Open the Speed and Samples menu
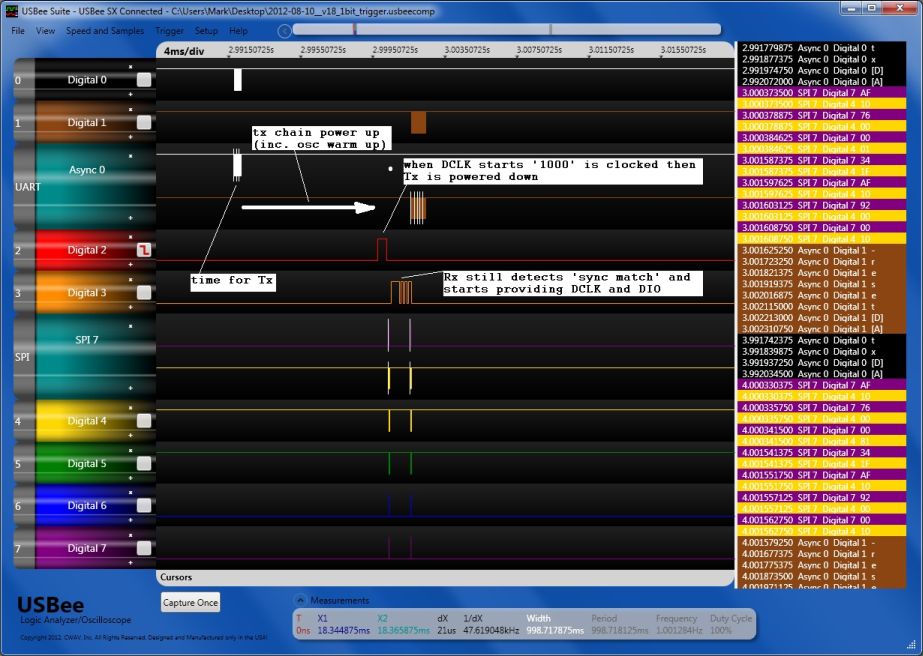The width and height of the screenshot is (923, 656). click(105, 31)
